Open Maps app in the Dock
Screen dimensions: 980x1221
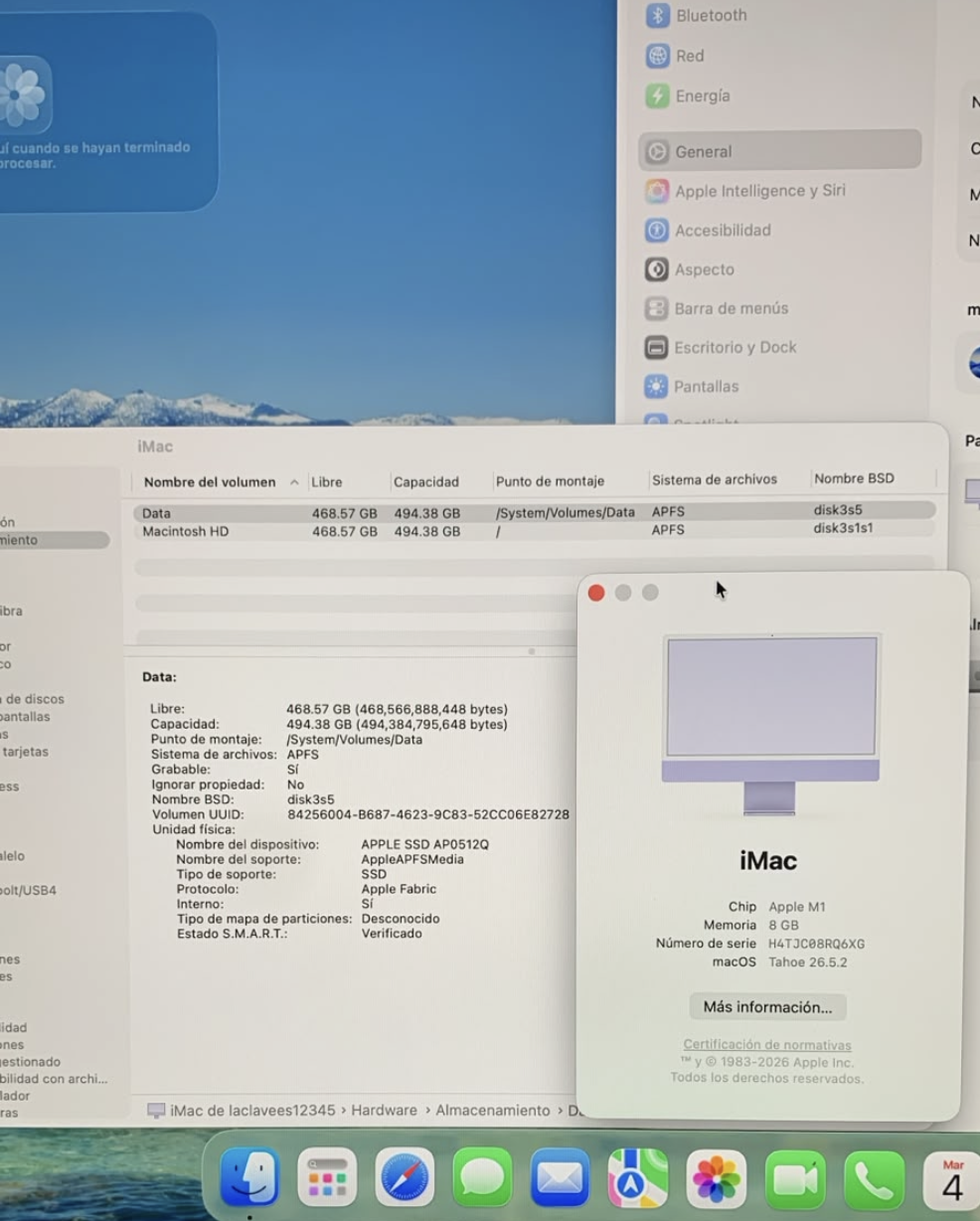coord(638,1178)
